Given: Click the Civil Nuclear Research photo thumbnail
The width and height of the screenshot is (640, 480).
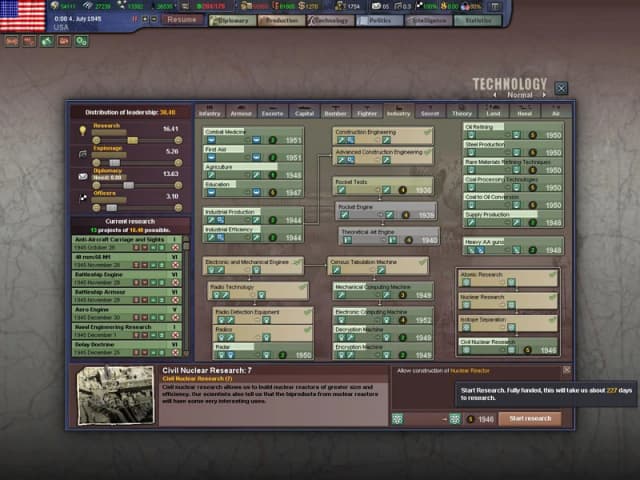Looking at the screenshot, I should click(116, 395).
